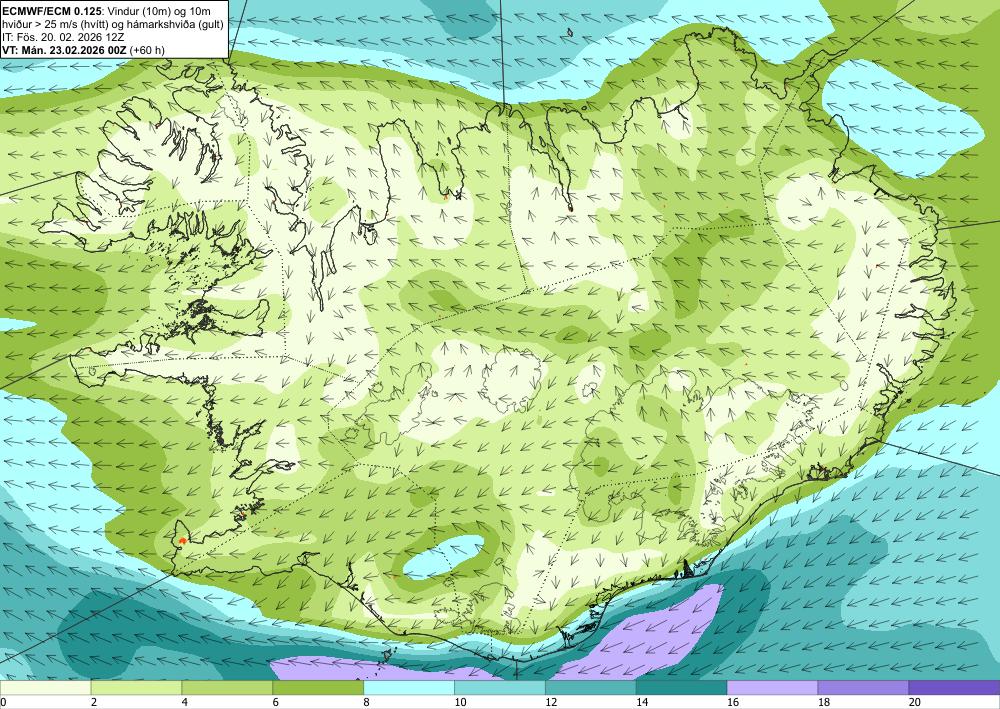The image size is (1000, 709).
Task: Select the olive green 6–8 legend swatch
Action: [318, 687]
